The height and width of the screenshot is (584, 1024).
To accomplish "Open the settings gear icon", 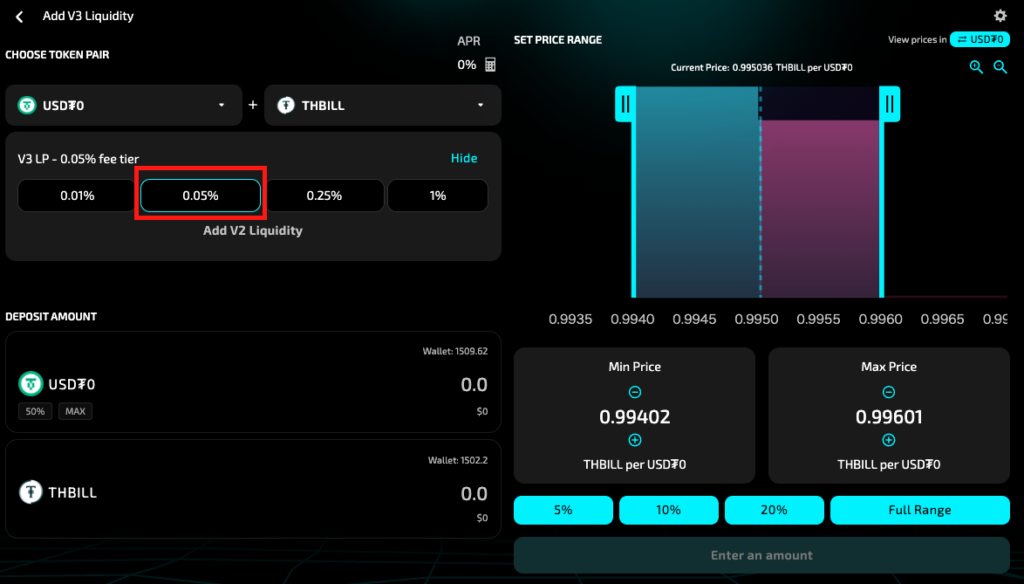I will point(1000,16).
